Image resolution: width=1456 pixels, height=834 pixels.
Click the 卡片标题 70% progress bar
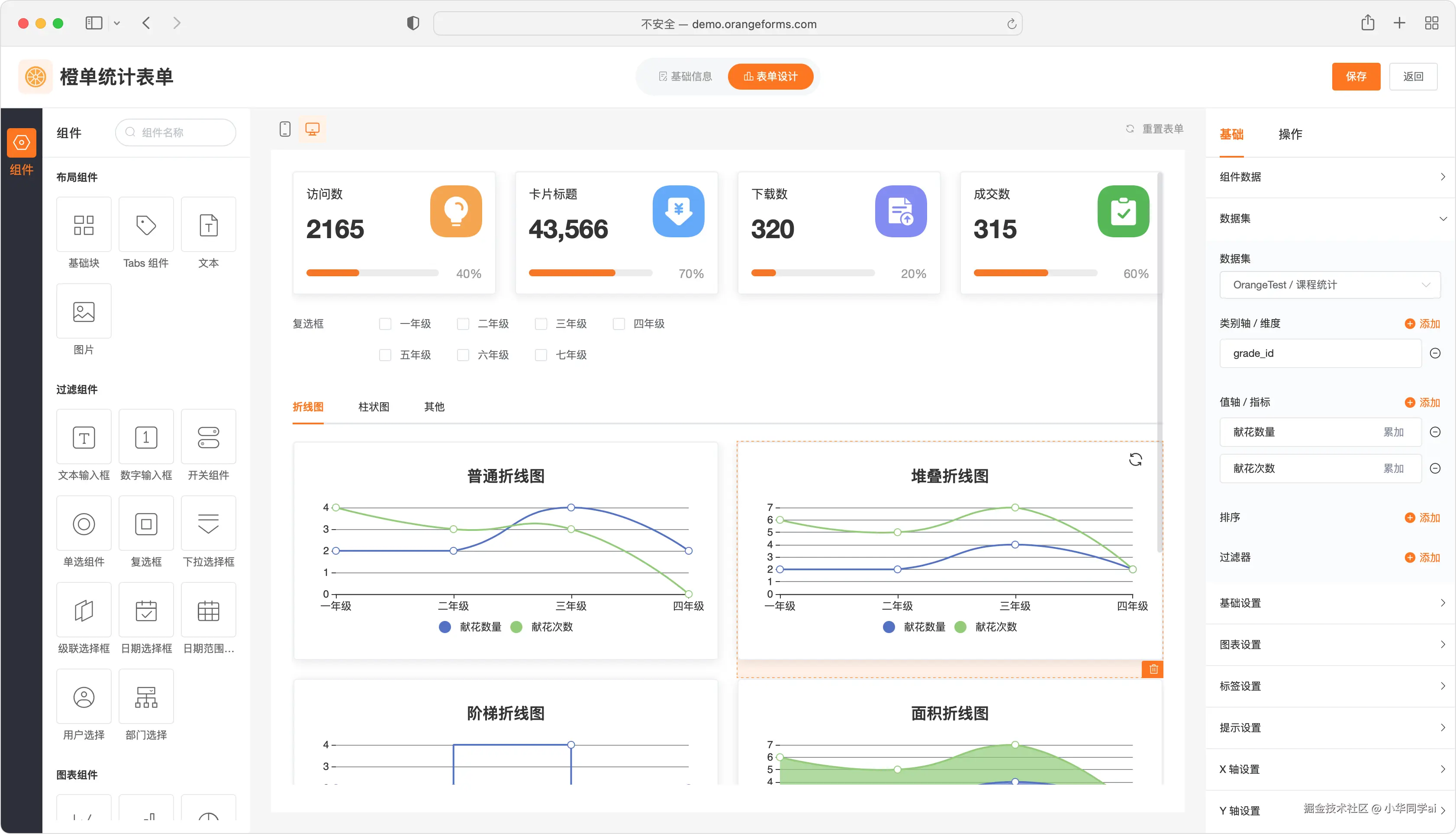point(590,273)
